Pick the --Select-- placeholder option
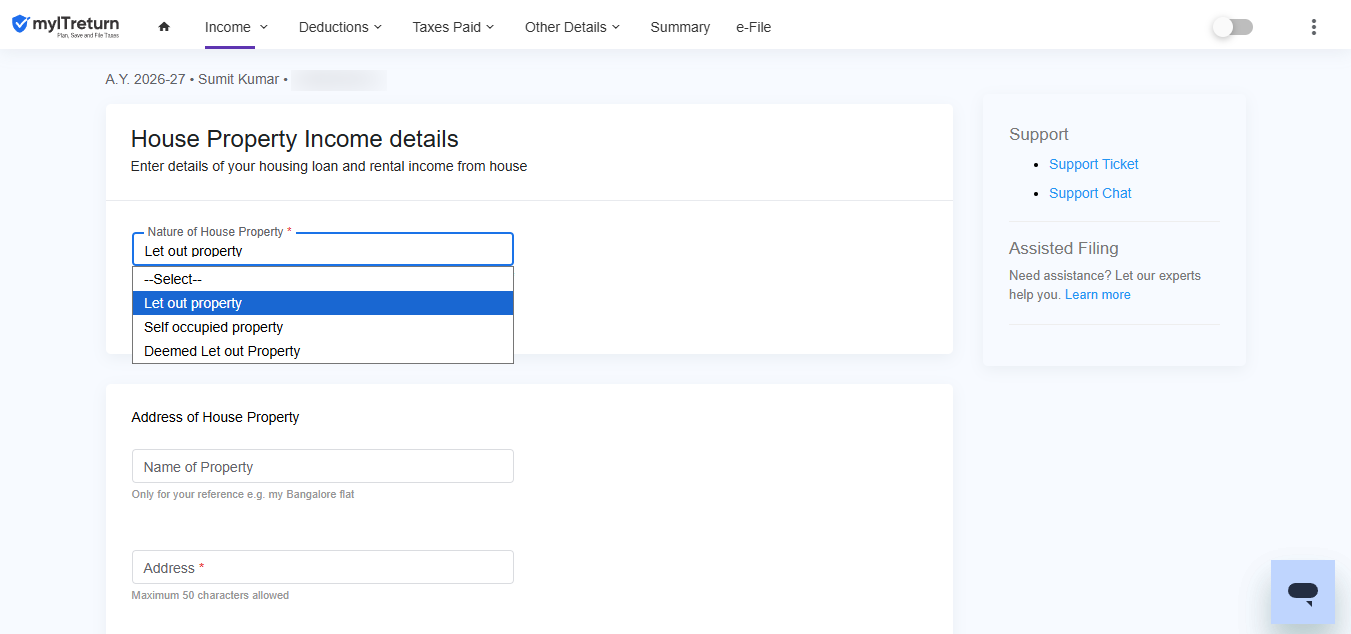This screenshot has width=1351, height=634. point(323,279)
